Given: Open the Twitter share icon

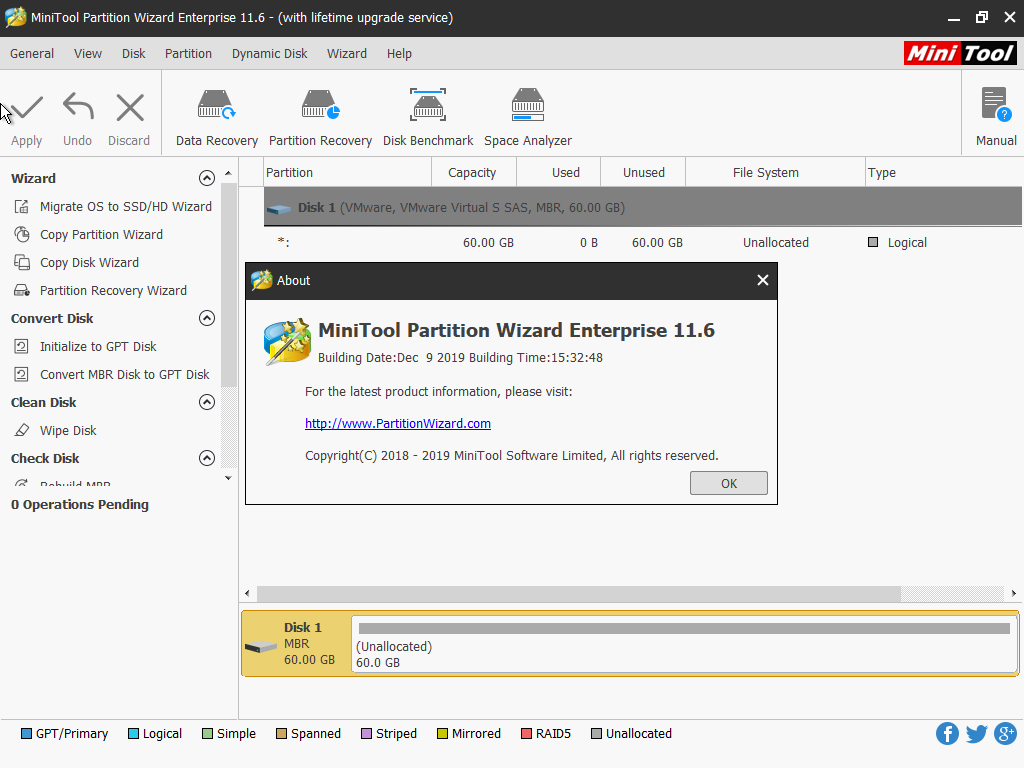Looking at the screenshot, I should tap(976, 733).
